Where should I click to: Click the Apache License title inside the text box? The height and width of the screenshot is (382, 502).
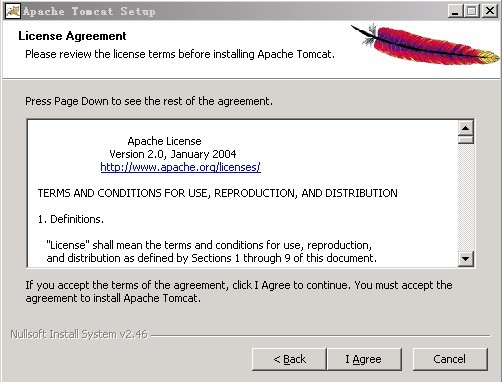click(164, 141)
